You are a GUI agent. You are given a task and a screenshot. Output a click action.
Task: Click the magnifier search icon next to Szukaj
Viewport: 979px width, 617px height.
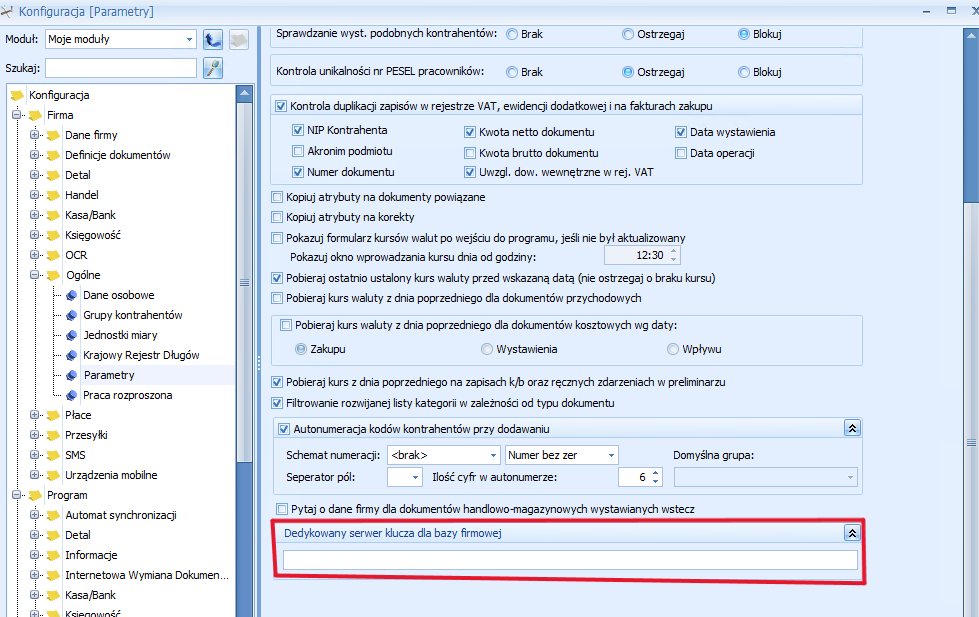pos(212,68)
